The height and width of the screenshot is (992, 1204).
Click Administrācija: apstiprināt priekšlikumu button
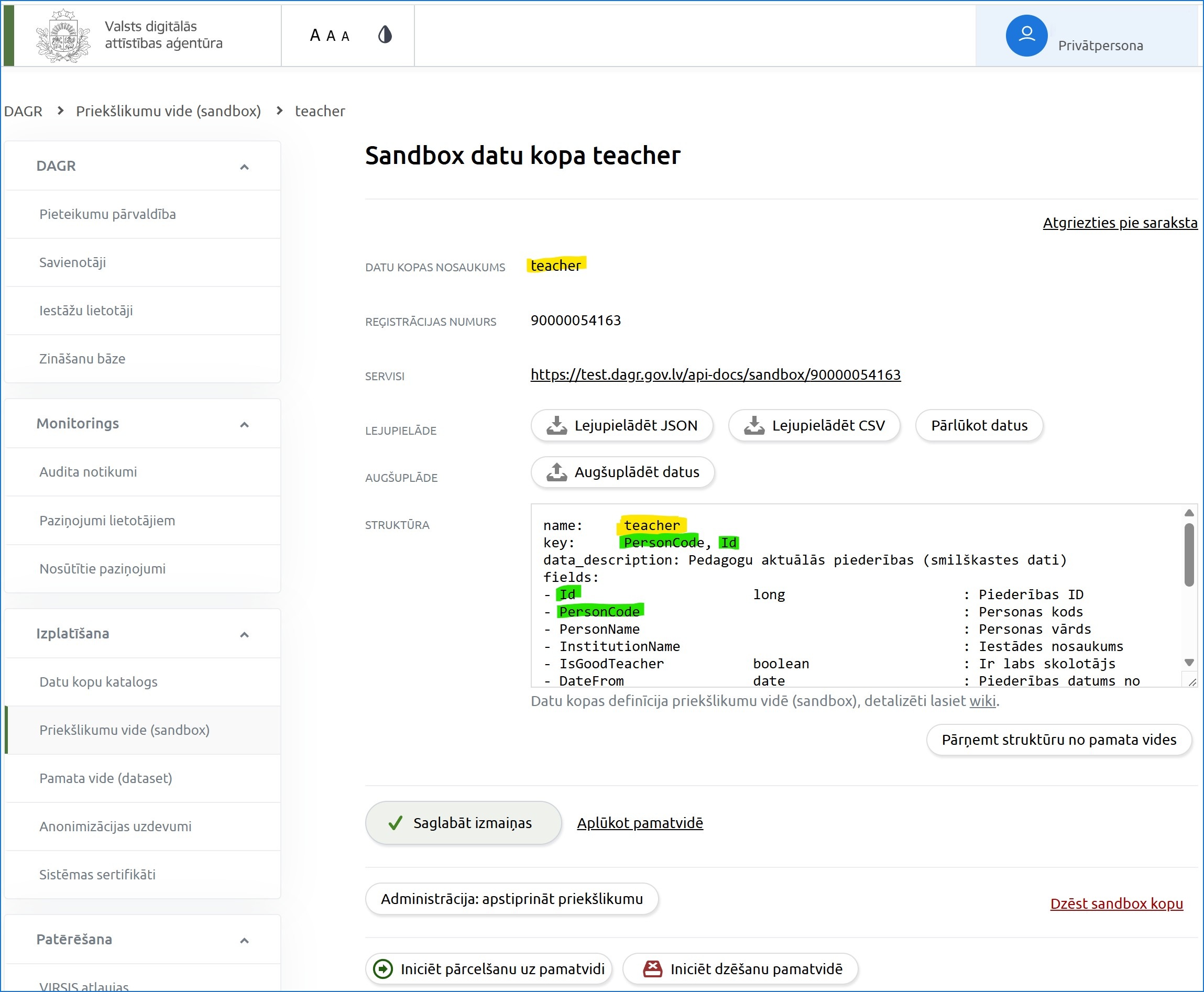point(512,899)
